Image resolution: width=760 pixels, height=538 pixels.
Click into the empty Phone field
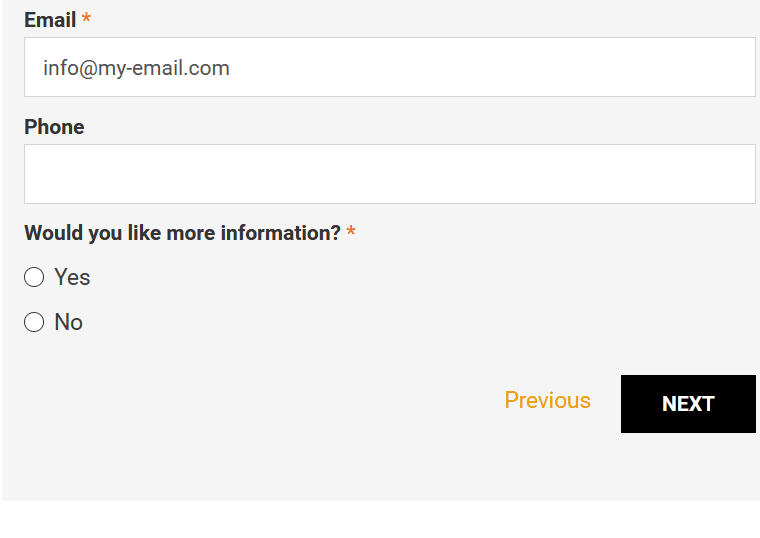pyautogui.click(x=390, y=174)
